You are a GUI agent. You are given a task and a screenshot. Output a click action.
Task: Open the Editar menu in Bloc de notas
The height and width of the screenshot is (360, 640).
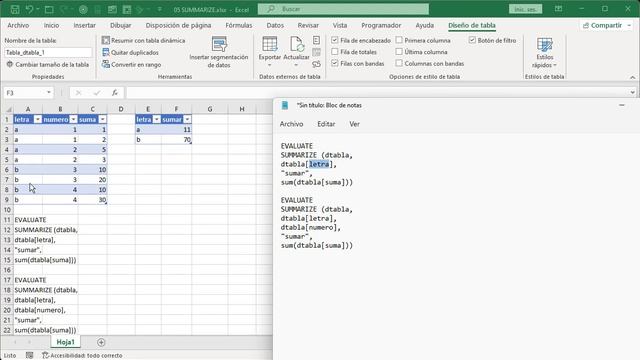tap(326, 124)
